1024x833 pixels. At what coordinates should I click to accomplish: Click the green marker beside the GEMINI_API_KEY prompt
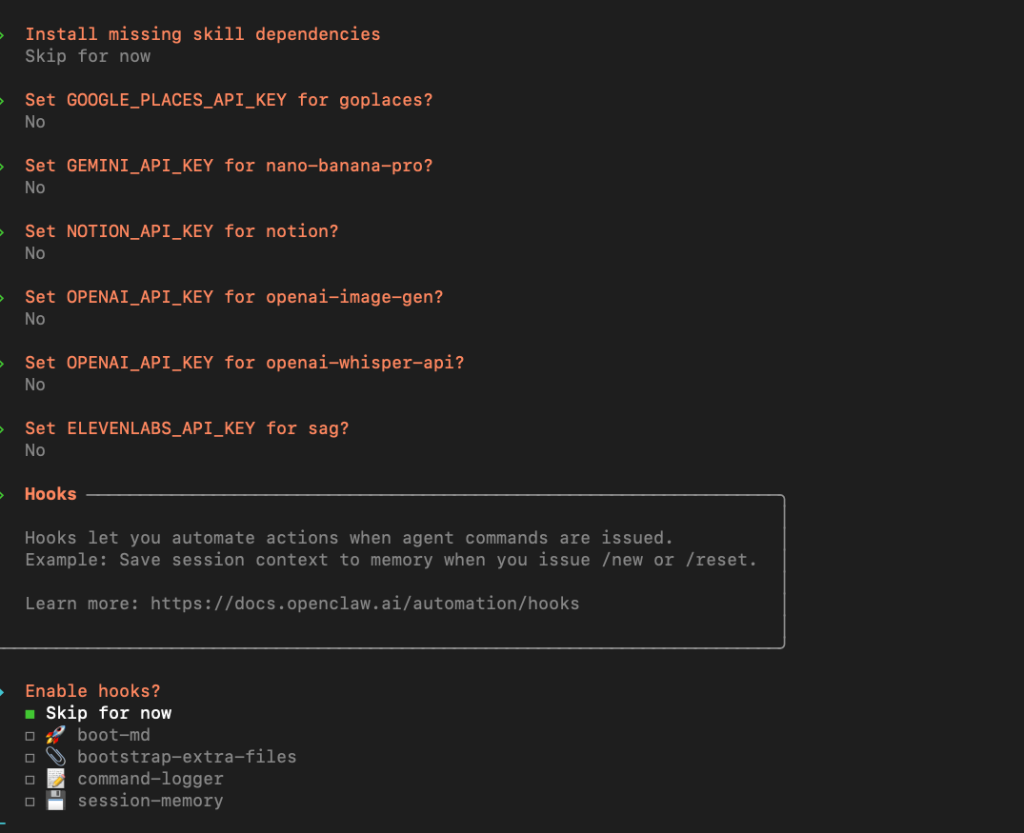point(3,165)
